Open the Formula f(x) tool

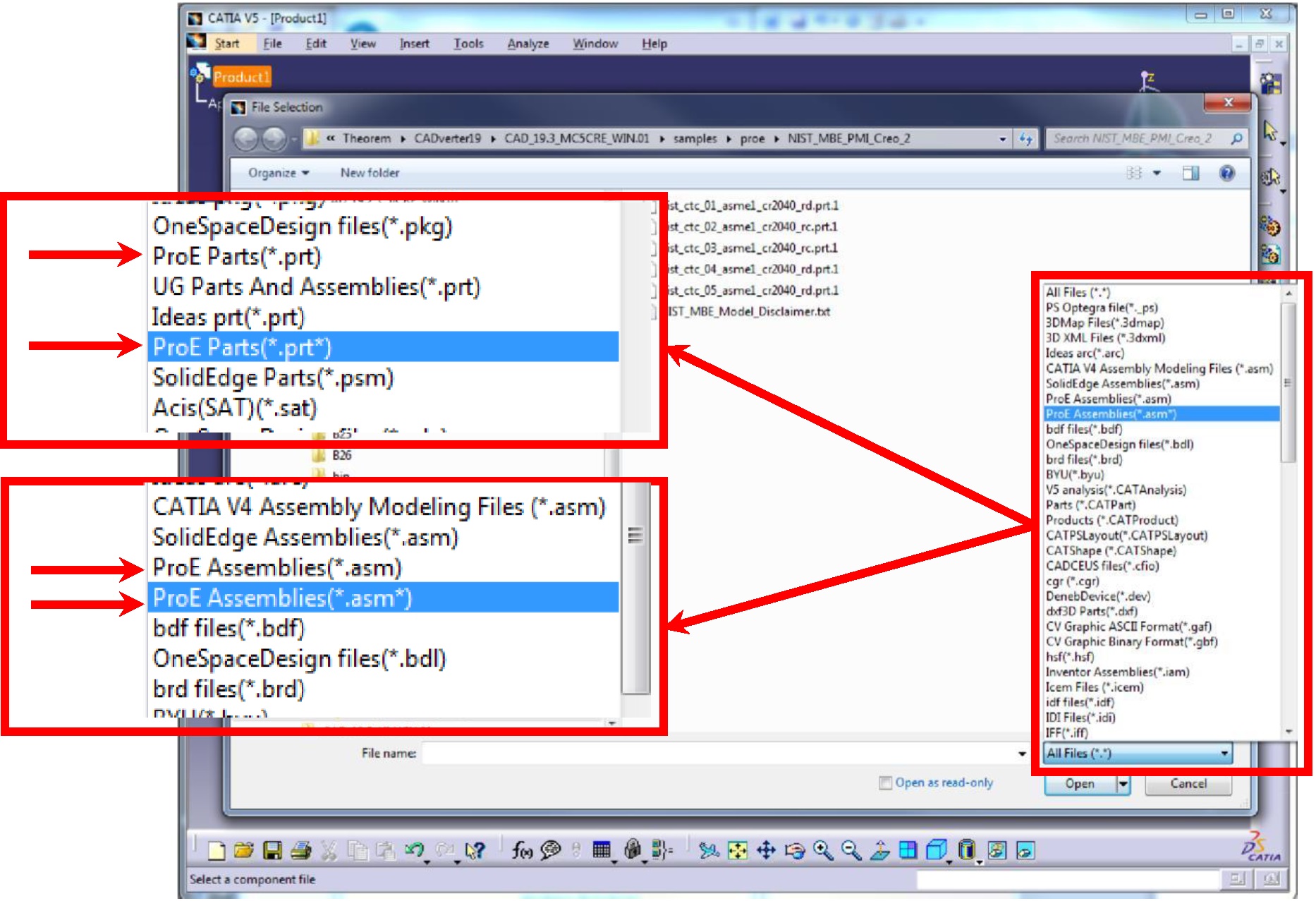(522, 851)
